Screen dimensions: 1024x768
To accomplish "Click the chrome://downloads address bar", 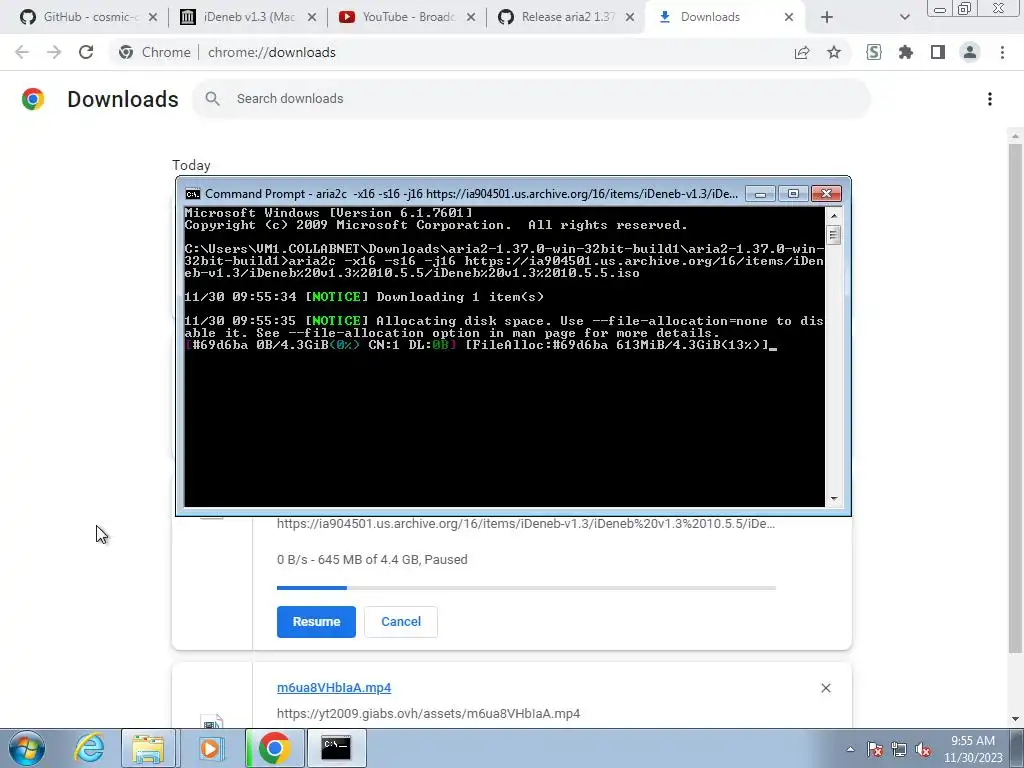I will coord(272,52).
